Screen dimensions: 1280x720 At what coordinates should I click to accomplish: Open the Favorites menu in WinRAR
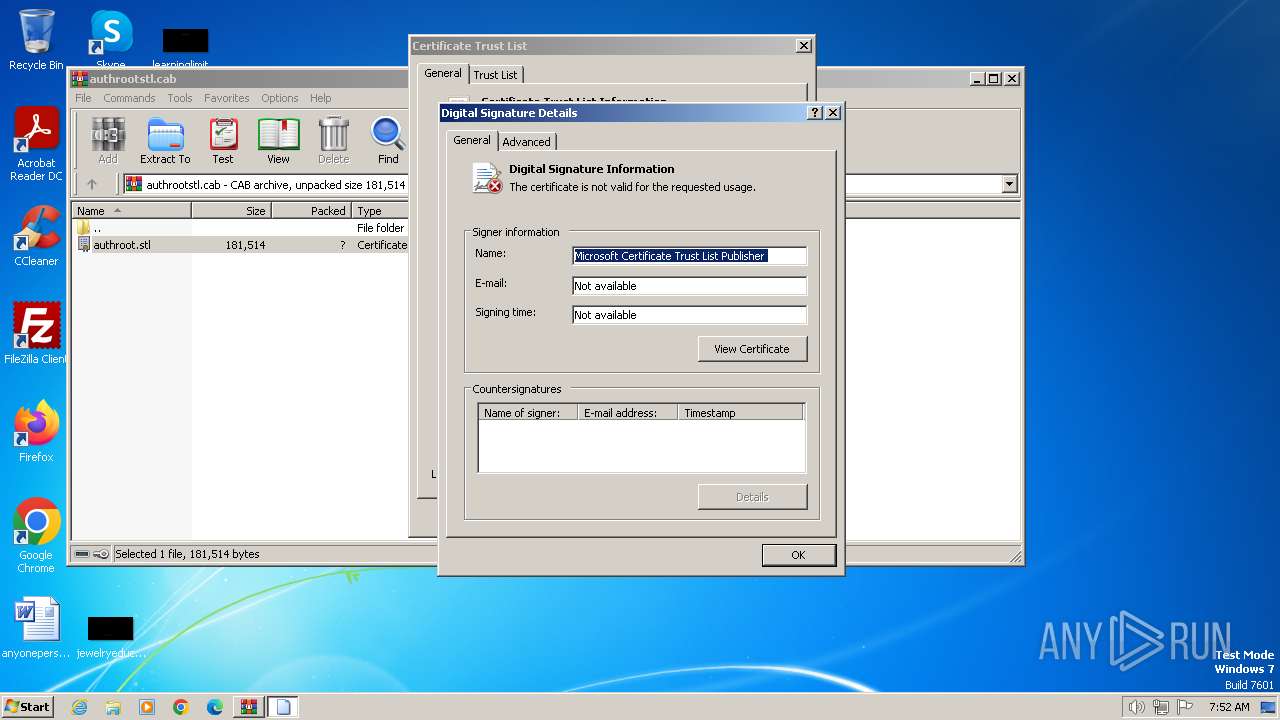[x=227, y=98]
